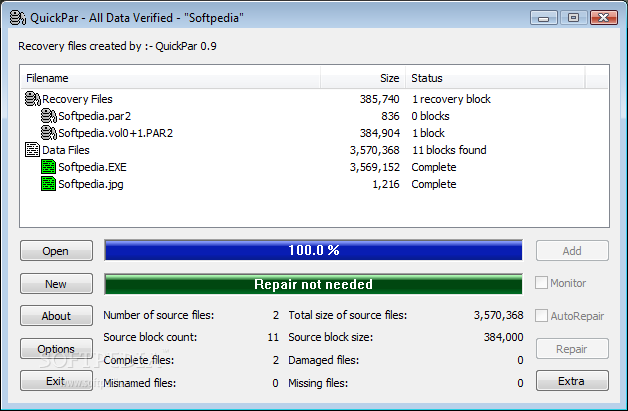Click the 'Damaged files:' label
Image resolution: width=628 pixels, height=411 pixels.
click(x=324, y=360)
